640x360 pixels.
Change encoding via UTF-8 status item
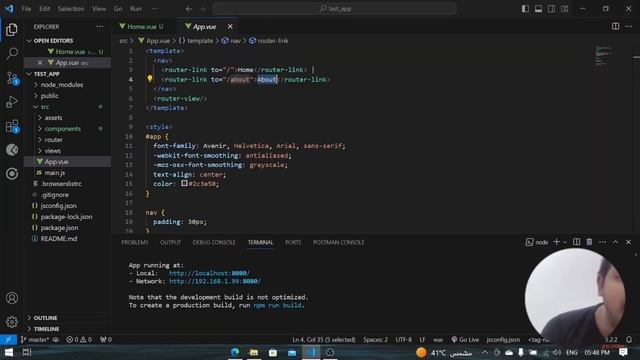pyautogui.click(x=403, y=340)
